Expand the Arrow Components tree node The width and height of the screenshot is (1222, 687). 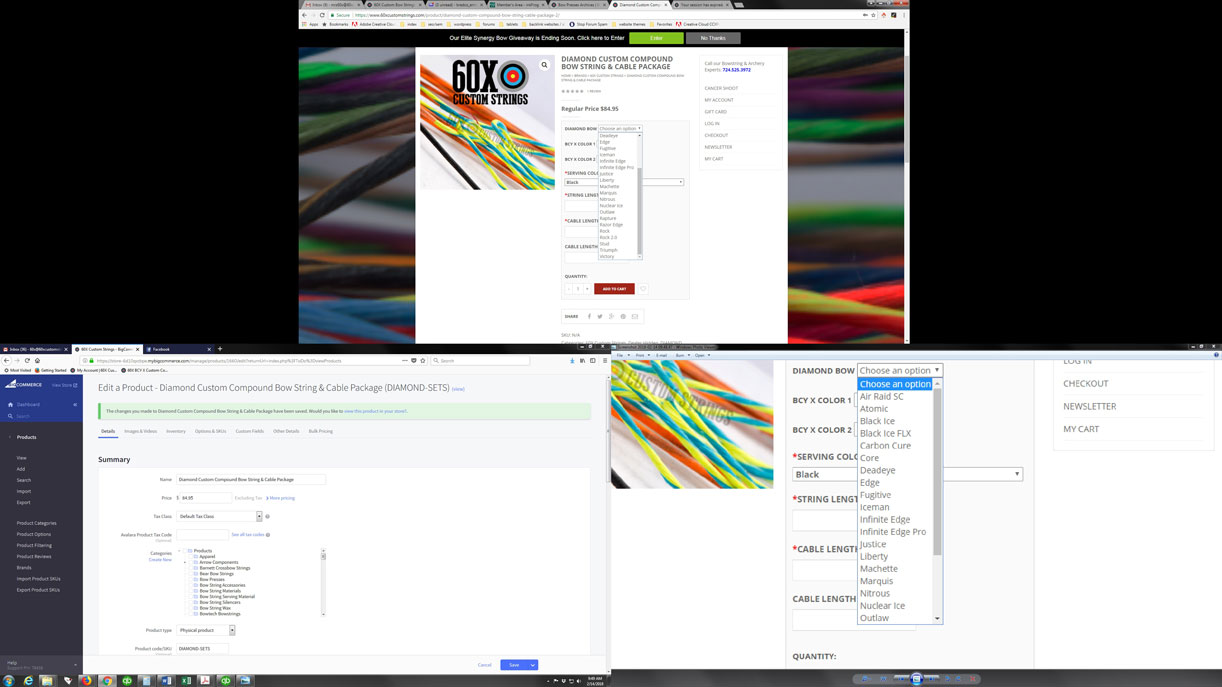(x=185, y=562)
